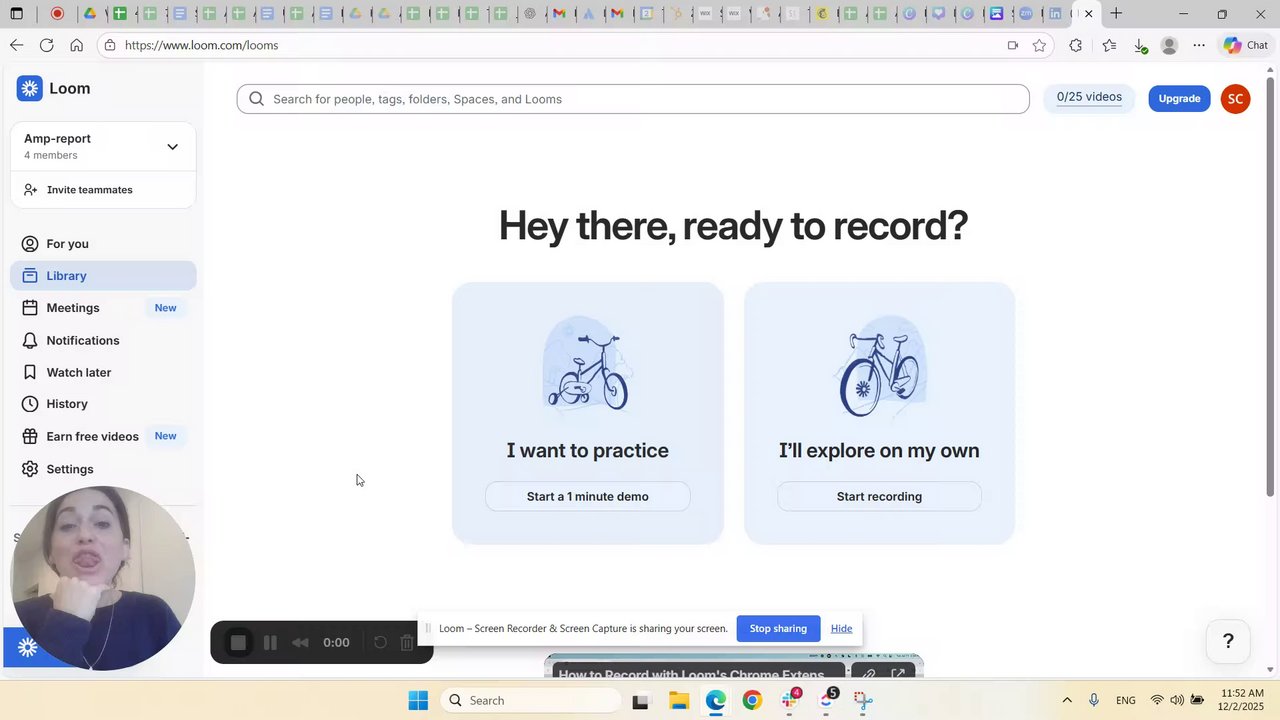Image resolution: width=1280 pixels, height=720 pixels.
Task: Click the sharing bar drag handle
Action: pos(428,628)
